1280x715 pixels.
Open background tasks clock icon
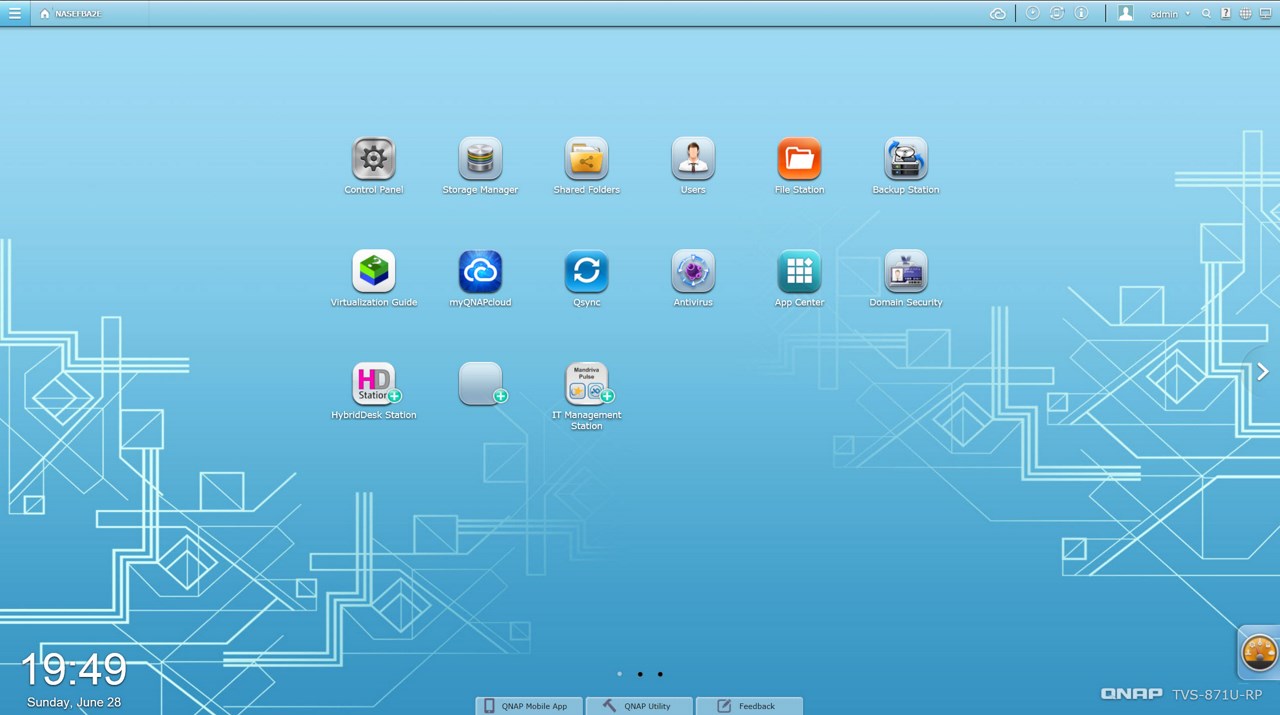click(1033, 13)
